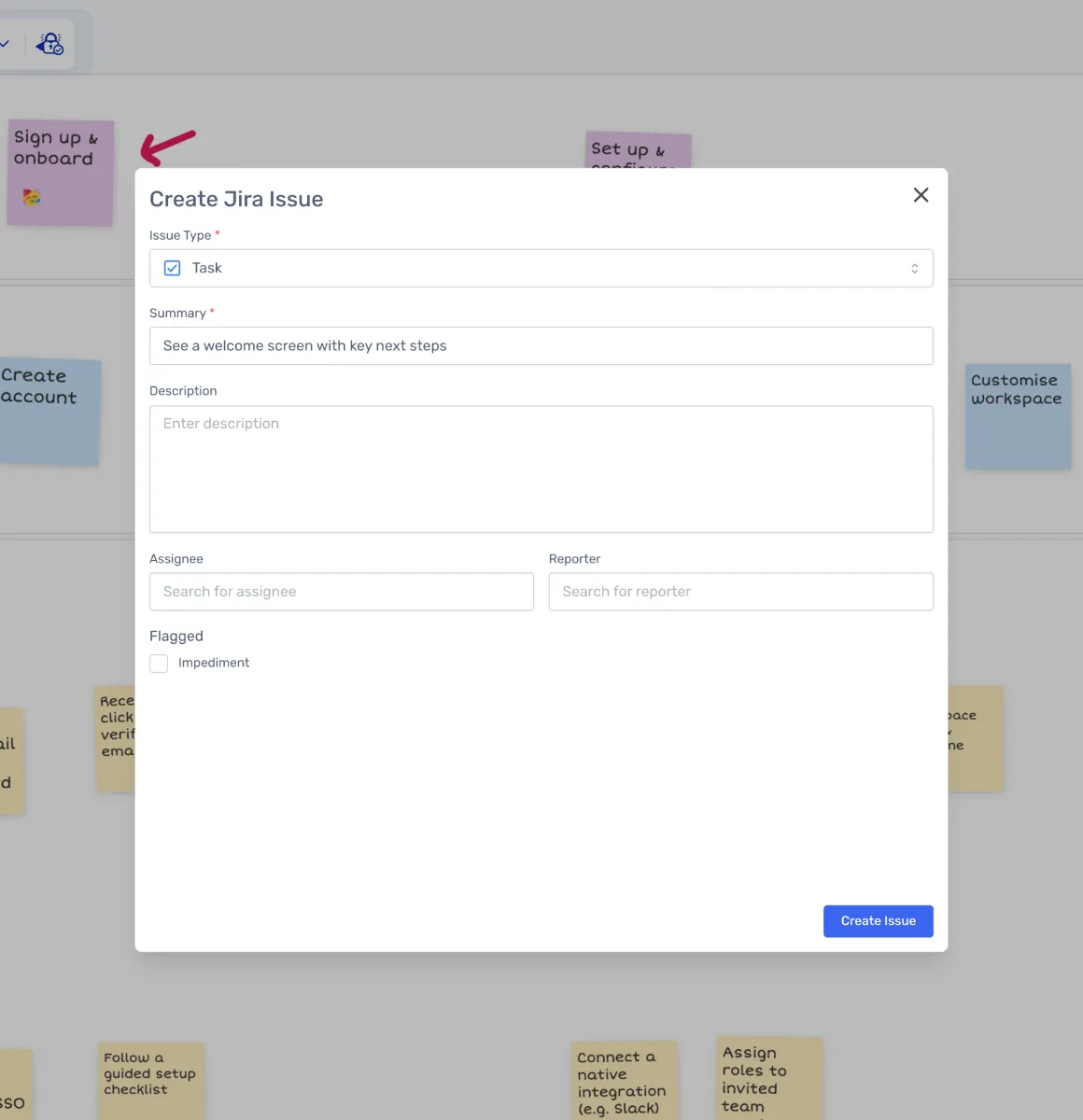Viewport: 1083px width, 1120px height.
Task: Click the Search for assignee field
Action: tap(341, 592)
